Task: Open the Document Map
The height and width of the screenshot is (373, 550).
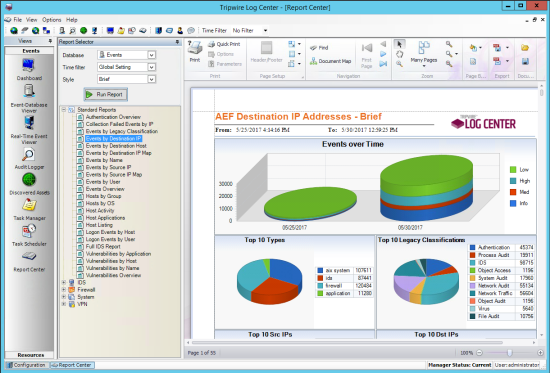Action: (331, 61)
